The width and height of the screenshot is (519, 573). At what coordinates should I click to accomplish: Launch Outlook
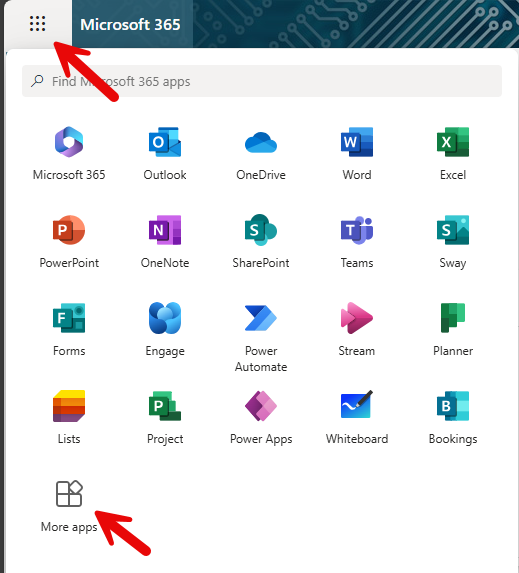[165, 142]
